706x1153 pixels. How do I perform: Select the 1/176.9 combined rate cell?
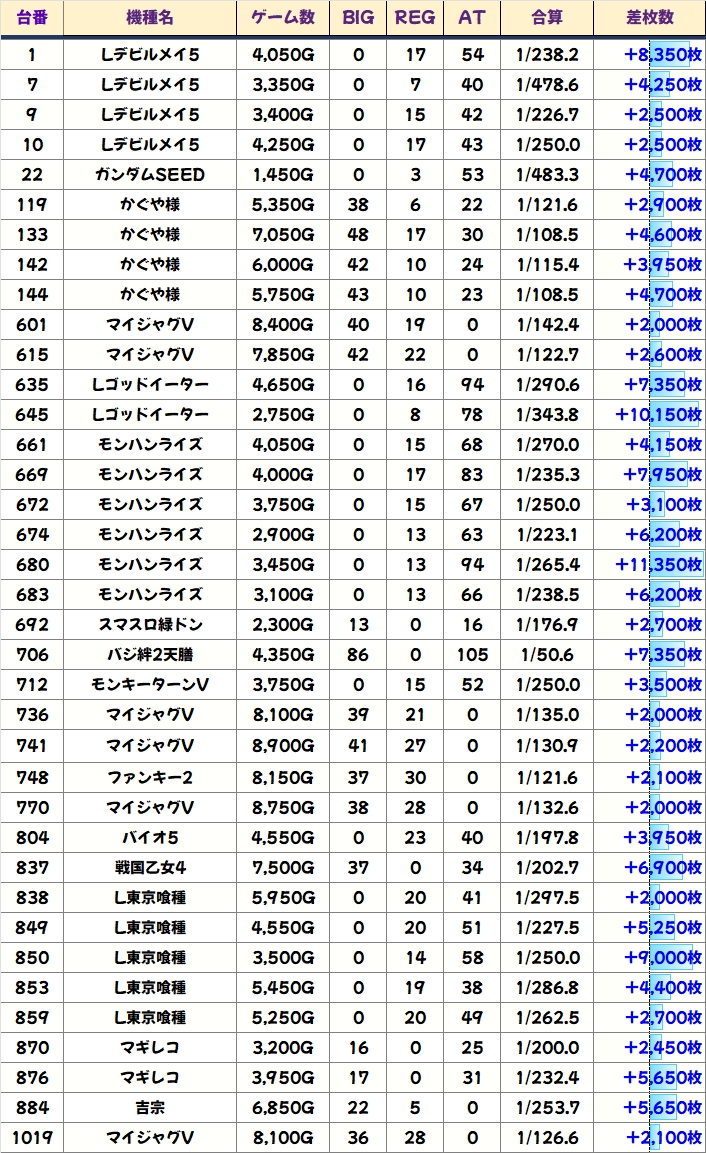[x=547, y=625]
